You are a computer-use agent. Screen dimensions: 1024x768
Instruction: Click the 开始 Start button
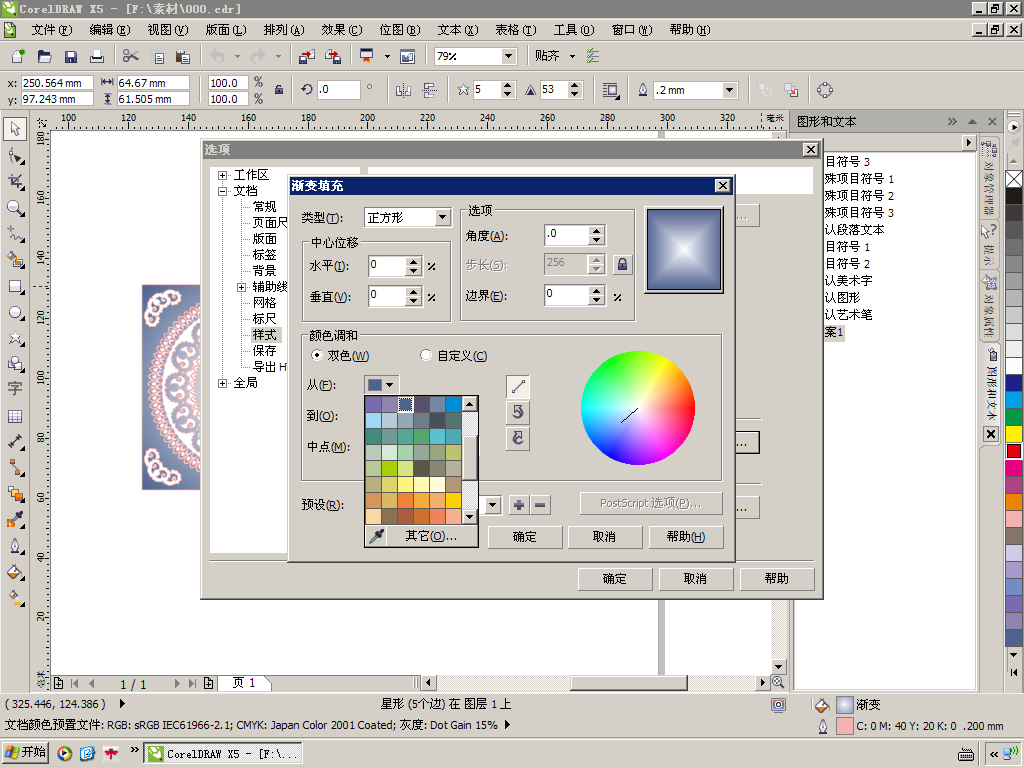pos(25,753)
